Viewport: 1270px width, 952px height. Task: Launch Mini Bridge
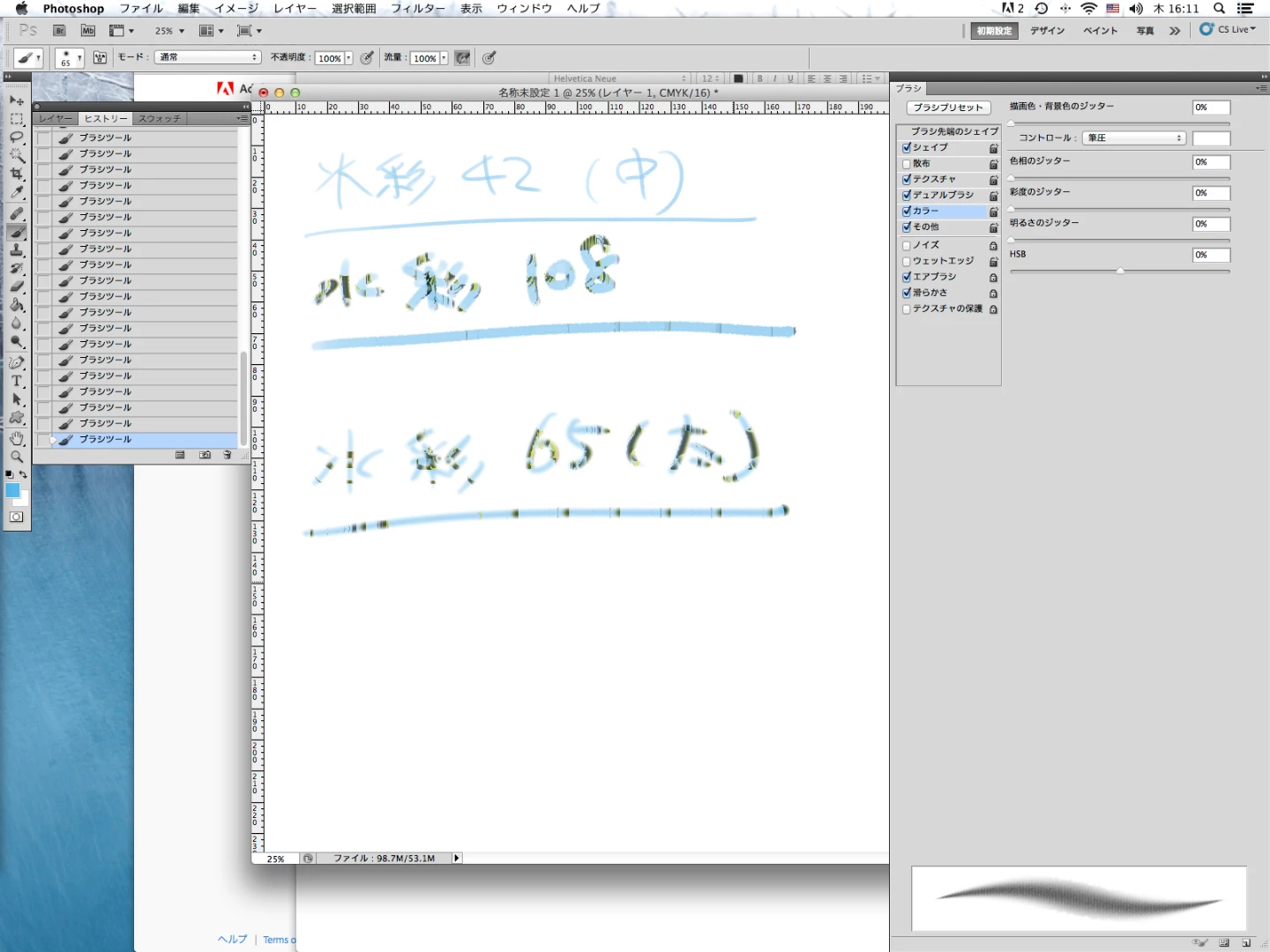pos(88,31)
